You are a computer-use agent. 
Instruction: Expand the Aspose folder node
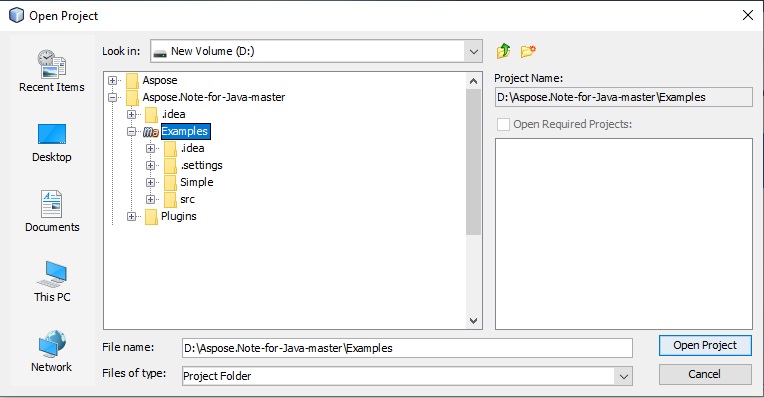click(x=113, y=80)
